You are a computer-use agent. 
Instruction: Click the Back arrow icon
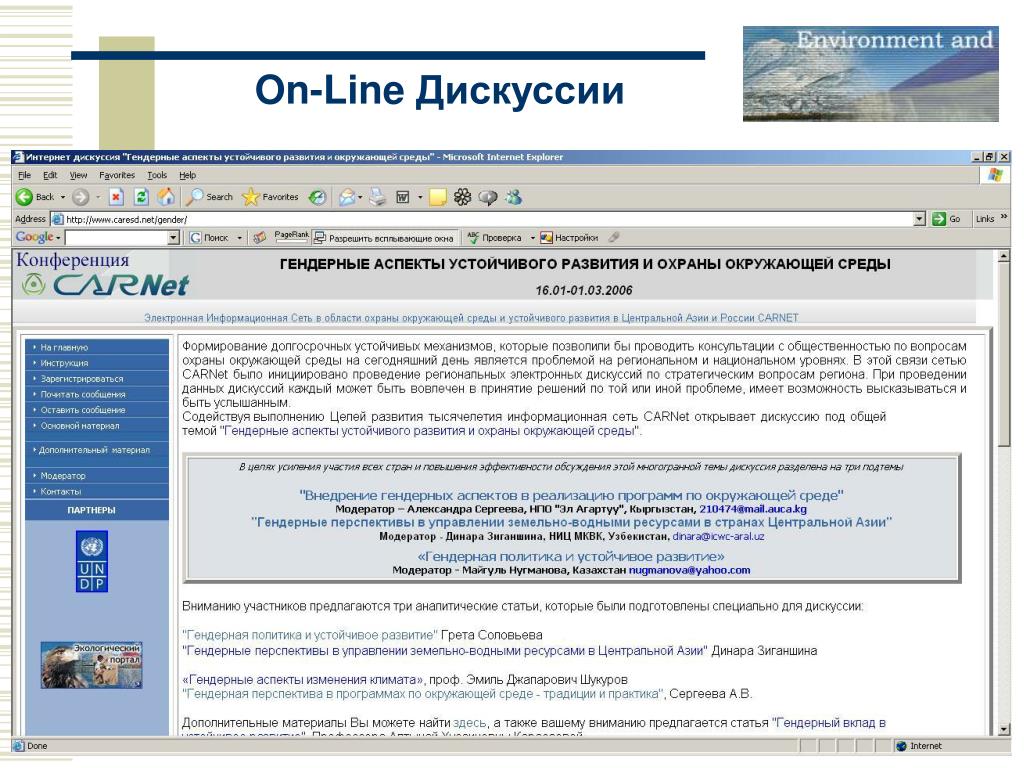tap(25, 197)
